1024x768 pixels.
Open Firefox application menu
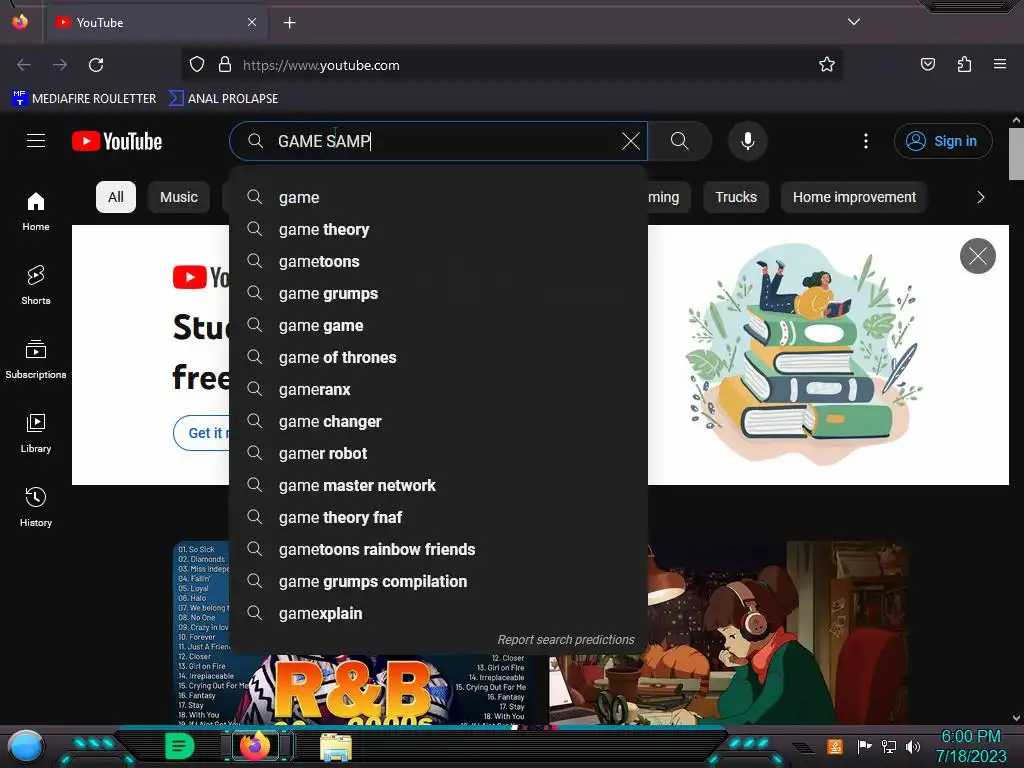1000,64
